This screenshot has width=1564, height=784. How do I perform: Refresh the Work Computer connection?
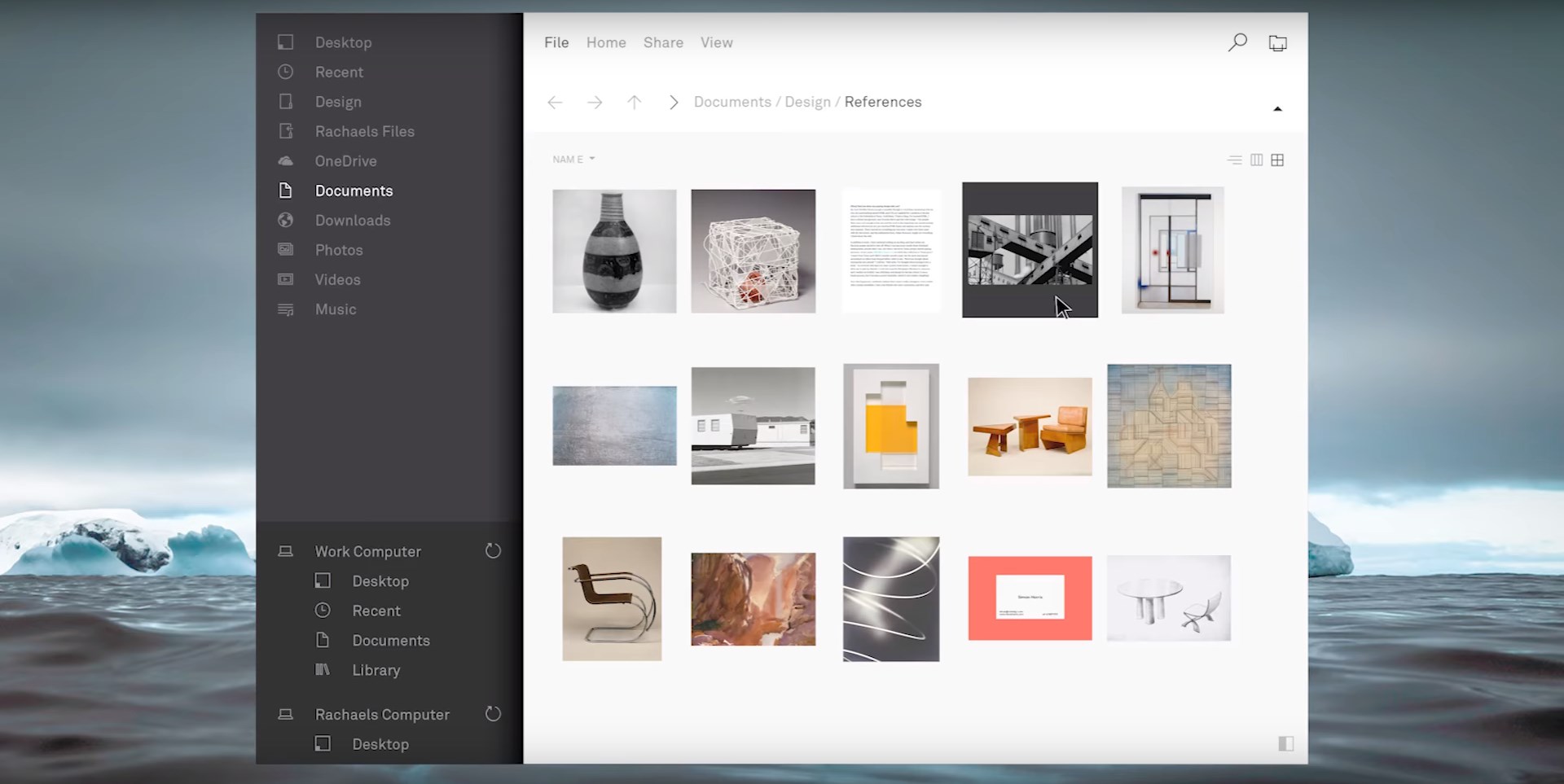[493, 551]
